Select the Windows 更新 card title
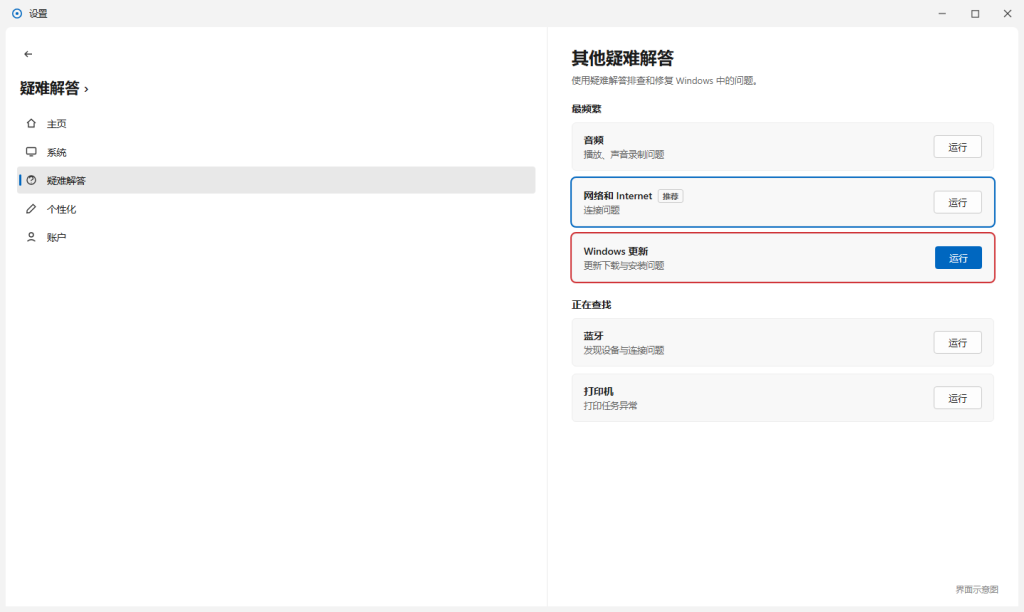The image size is (1024, 612). coord(616,251)
